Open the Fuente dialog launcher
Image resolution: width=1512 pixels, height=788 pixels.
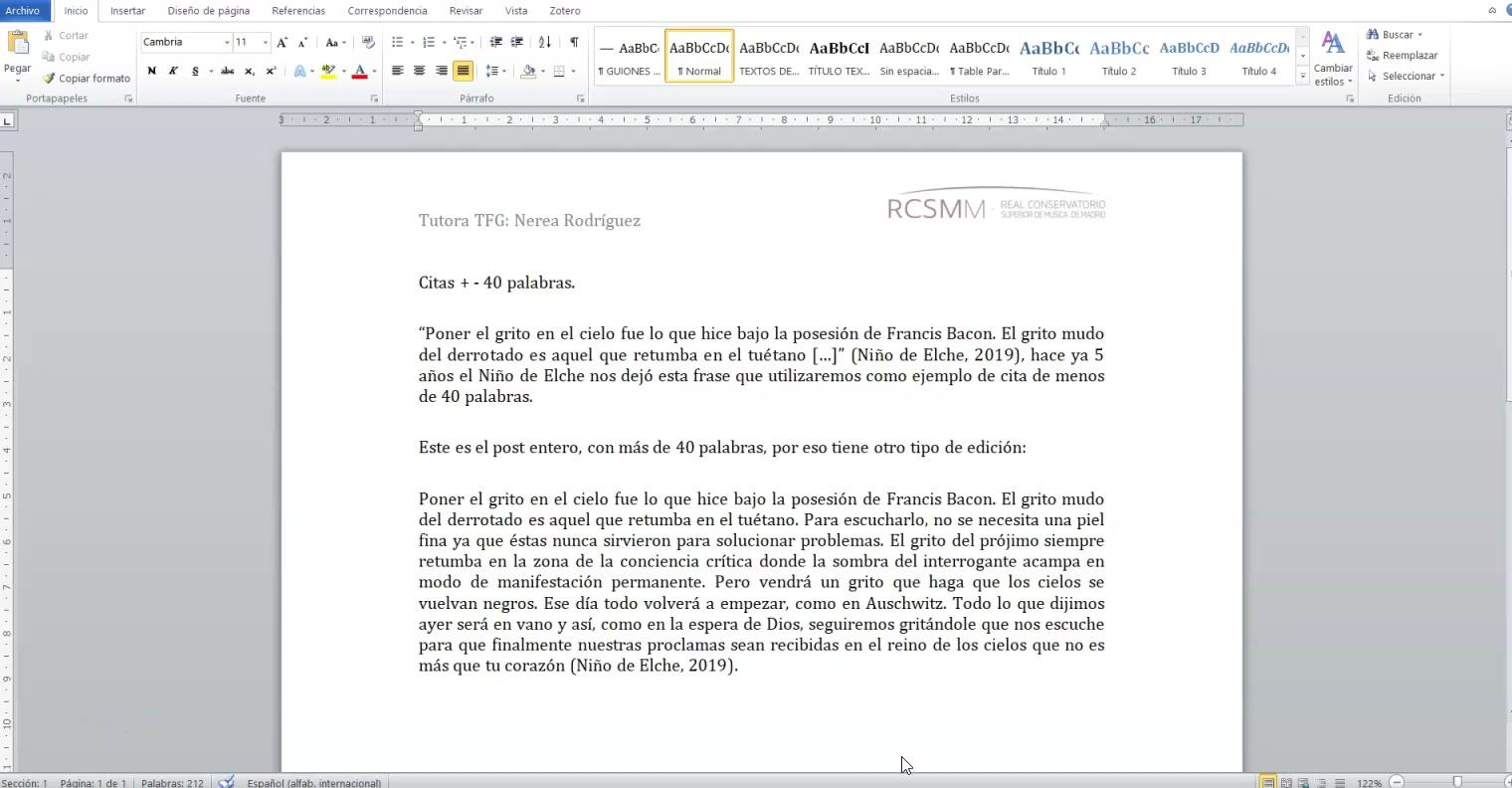pos(374,99)
